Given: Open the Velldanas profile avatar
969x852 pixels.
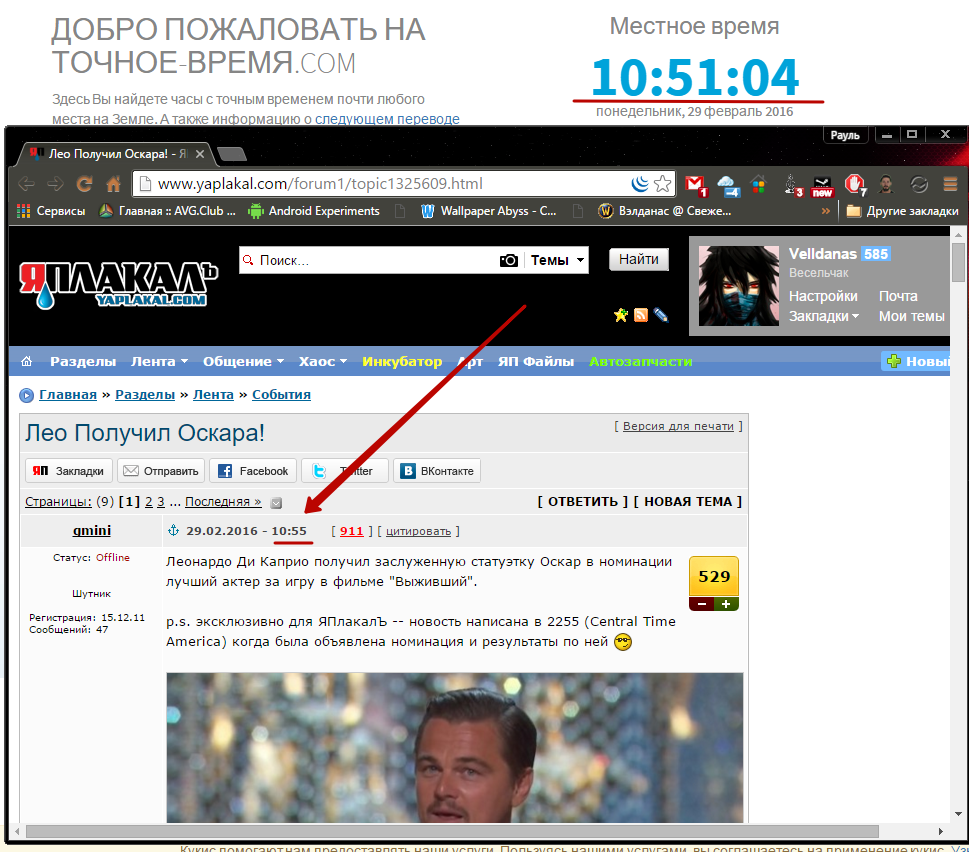Looking at the screenshot, I should pos(738,285).
